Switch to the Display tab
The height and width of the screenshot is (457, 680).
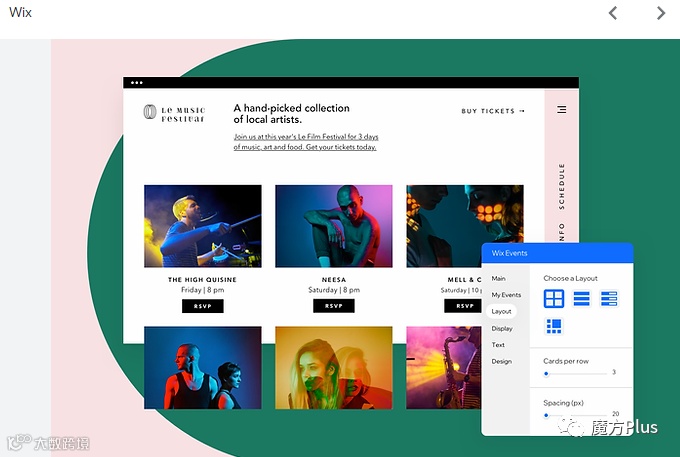[502, 328]
